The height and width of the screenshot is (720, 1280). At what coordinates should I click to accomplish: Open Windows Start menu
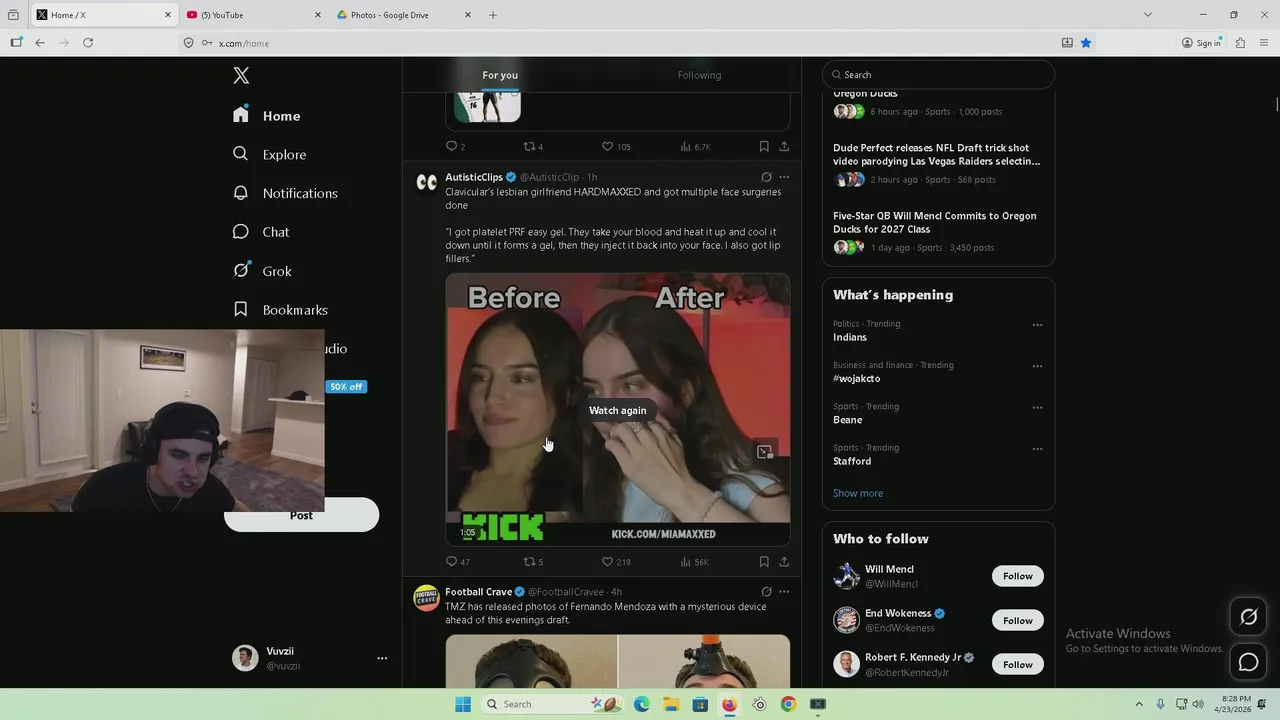463,704
